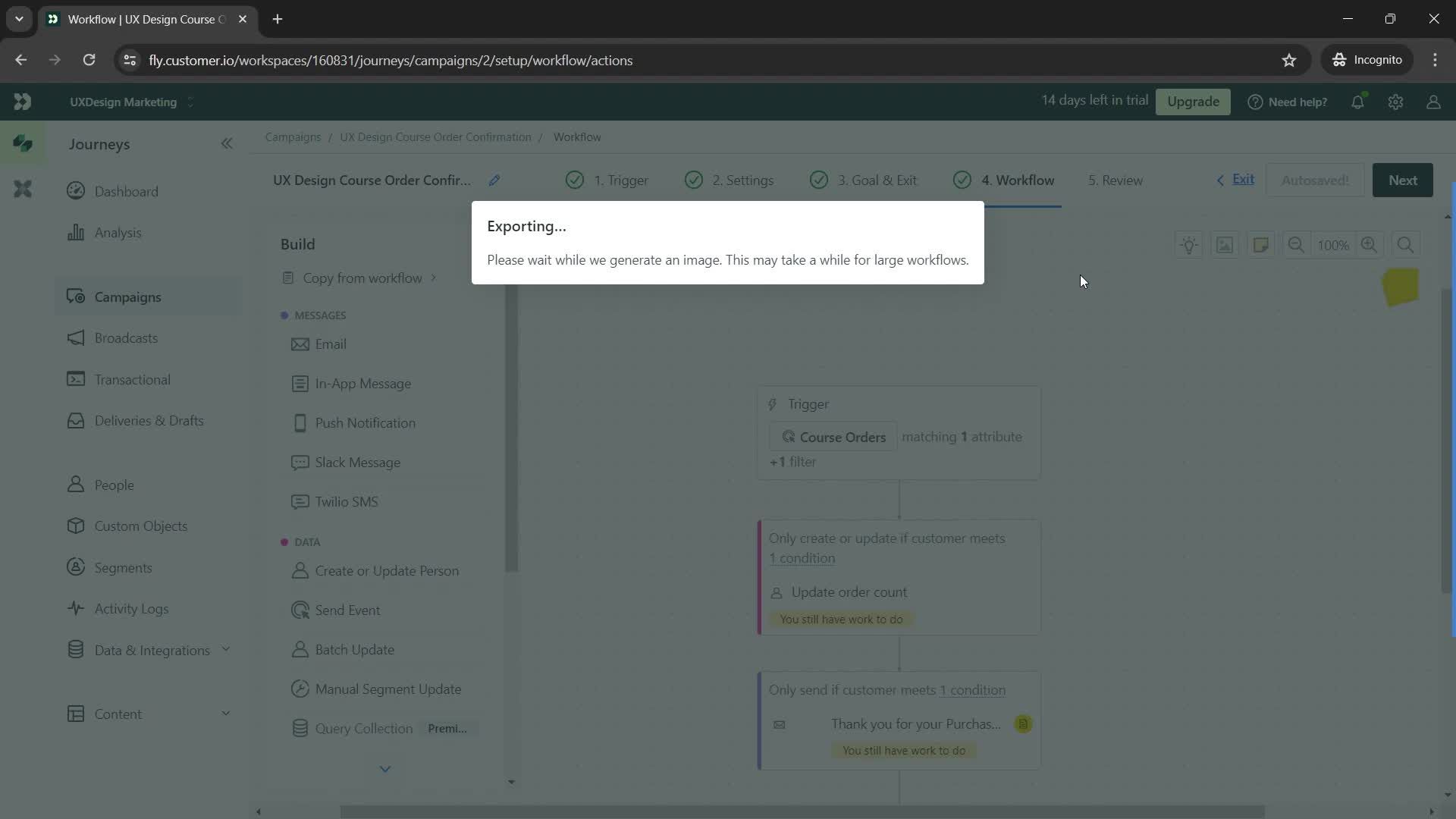The width and height of the screenshot is (1456, 819).
Task: Click the Next button
Action: [x=1403, y=180]
